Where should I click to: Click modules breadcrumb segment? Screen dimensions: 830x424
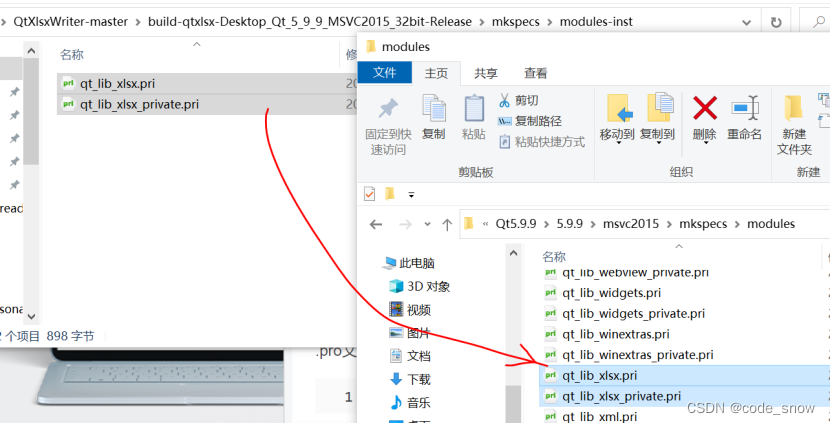click(x=771, y=224)
